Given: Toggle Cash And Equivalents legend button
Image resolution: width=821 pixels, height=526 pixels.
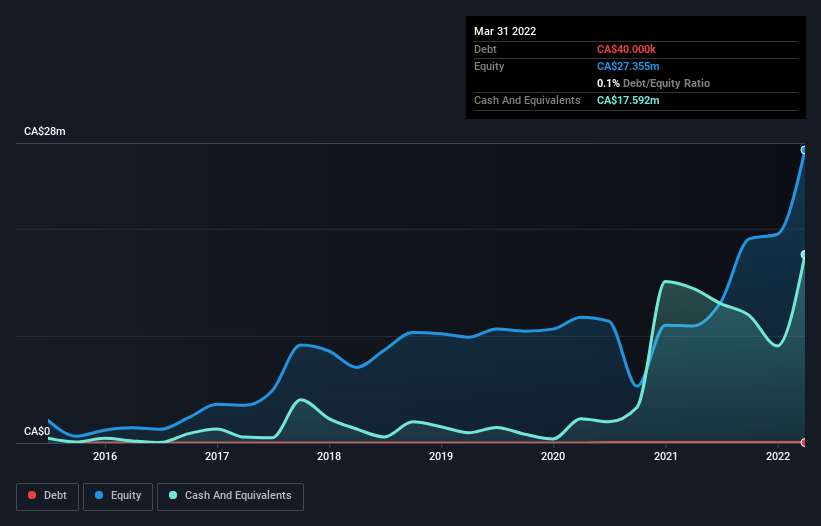Looking at the screenshot, I should pyautogui.click(x=230, y=496).
